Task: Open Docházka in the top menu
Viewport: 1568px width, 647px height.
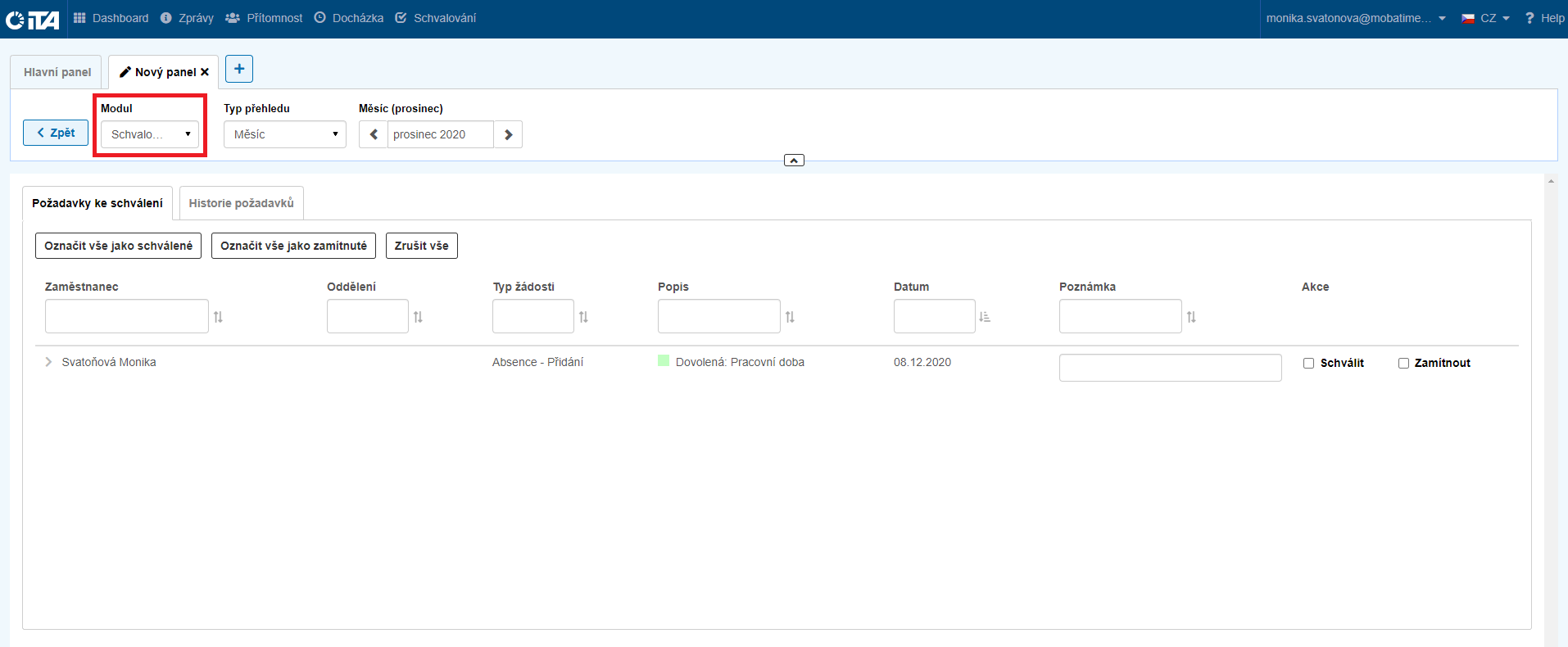Action: point(349,18)
